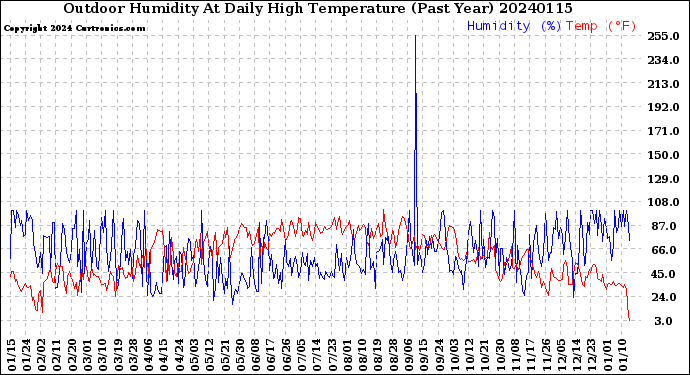690x375 pixels.
Task: Click the 08/28 x-axis date label
Action: point(393,355)
